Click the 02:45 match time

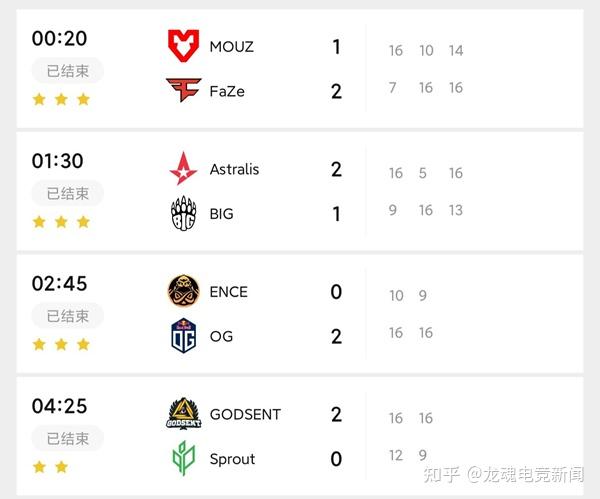click(59, 283)
